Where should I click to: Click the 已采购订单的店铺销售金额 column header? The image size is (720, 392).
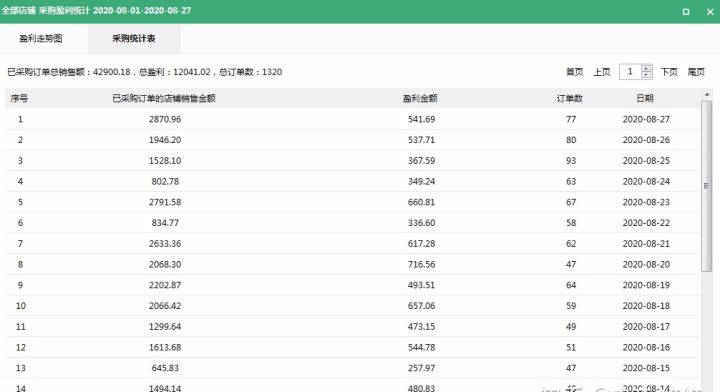click(x=164, y=98)
